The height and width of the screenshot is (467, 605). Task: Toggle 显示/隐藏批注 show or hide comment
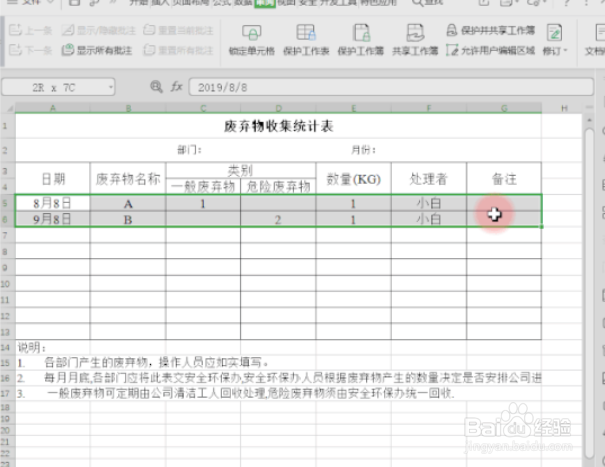click(99, 30)
